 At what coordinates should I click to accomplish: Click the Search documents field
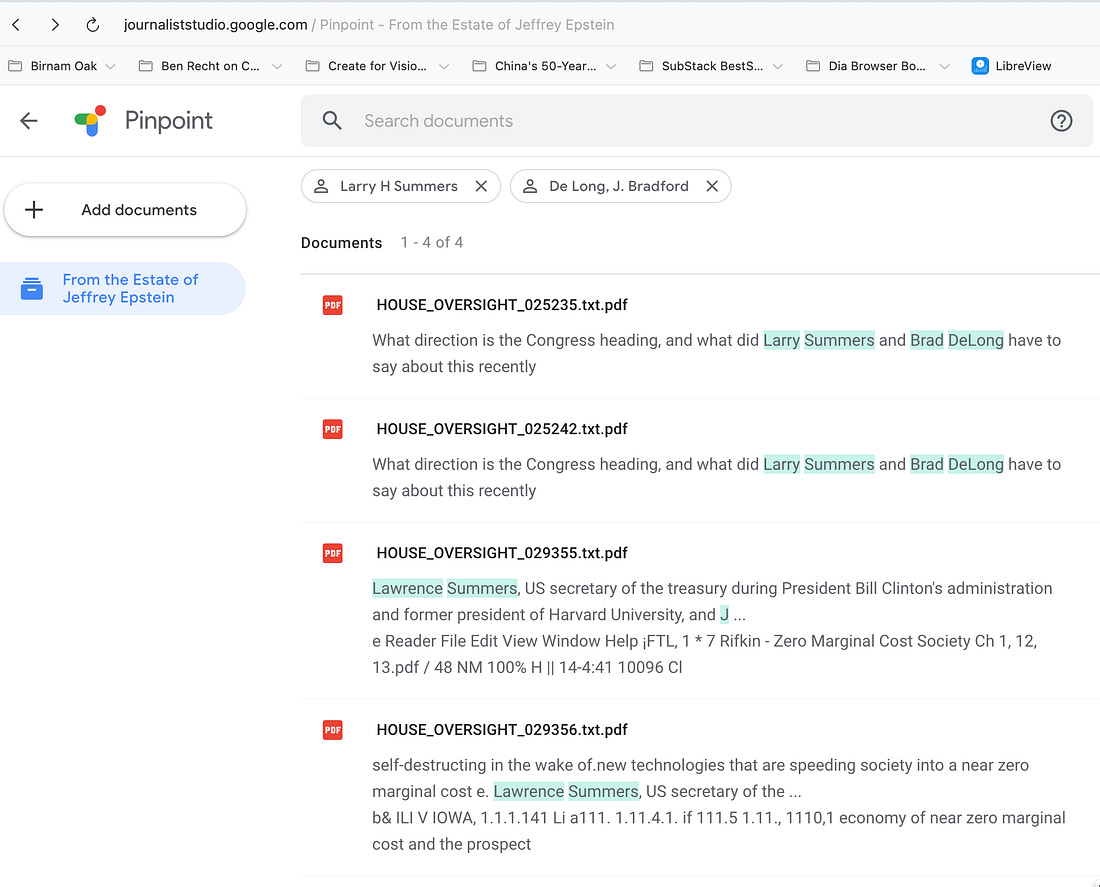click(697, 121)
